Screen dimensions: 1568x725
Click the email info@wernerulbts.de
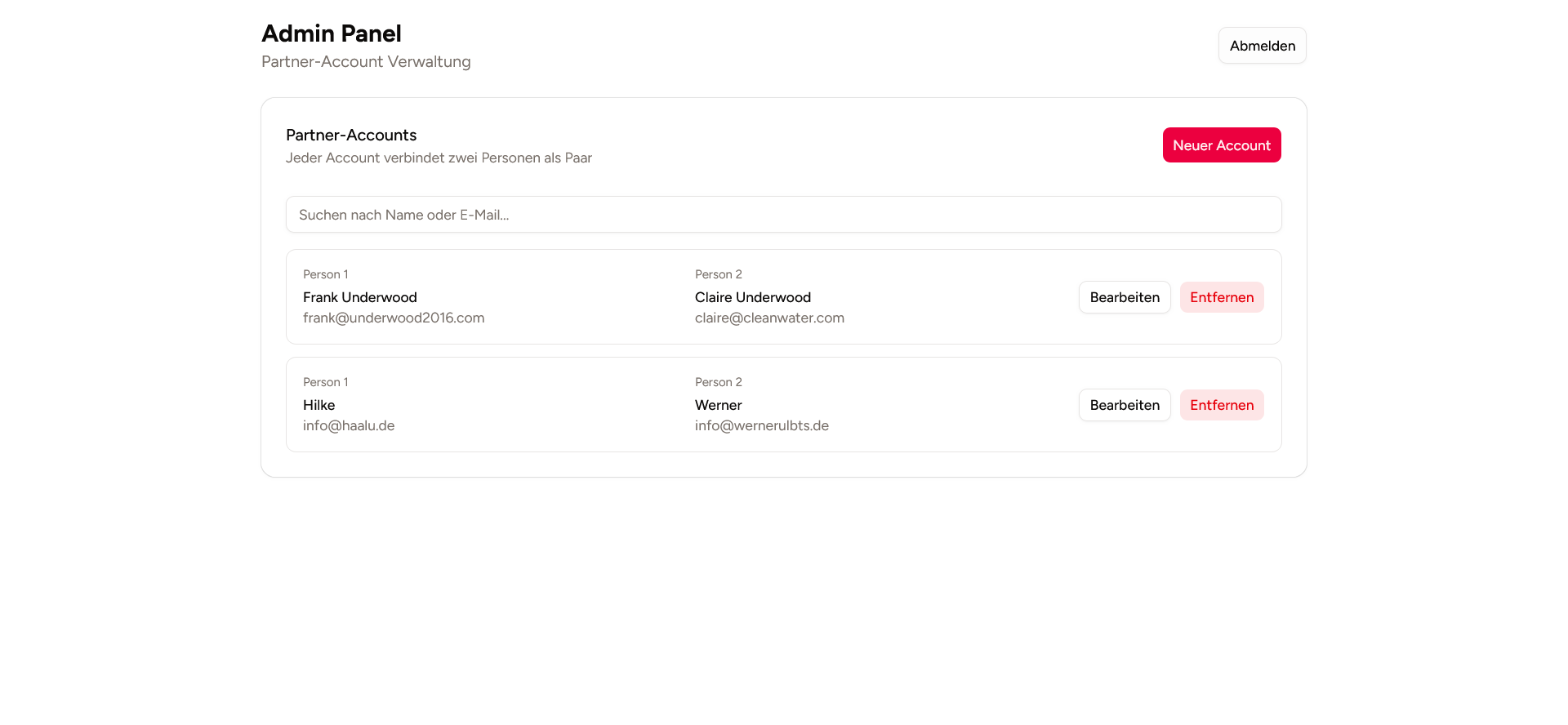point(761,425)
